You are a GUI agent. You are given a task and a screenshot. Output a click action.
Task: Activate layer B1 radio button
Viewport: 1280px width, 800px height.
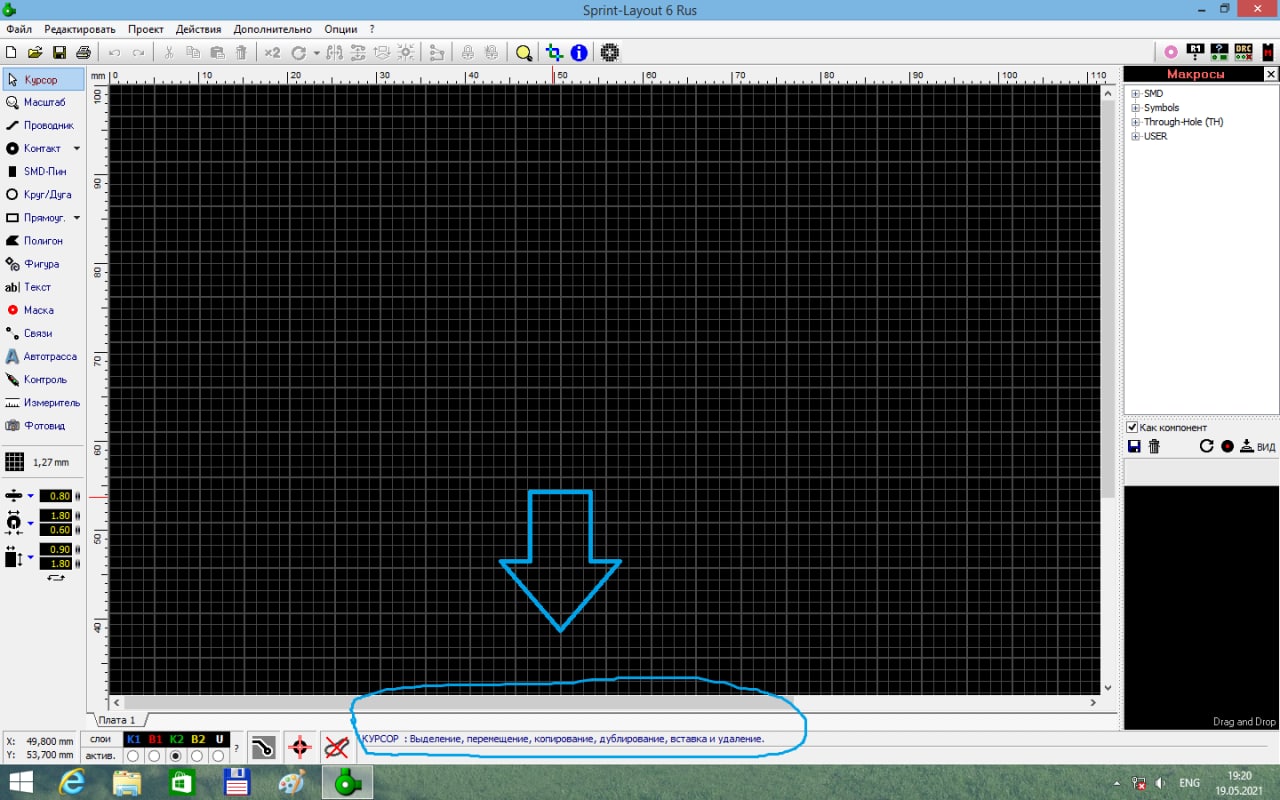coord(154,756)
